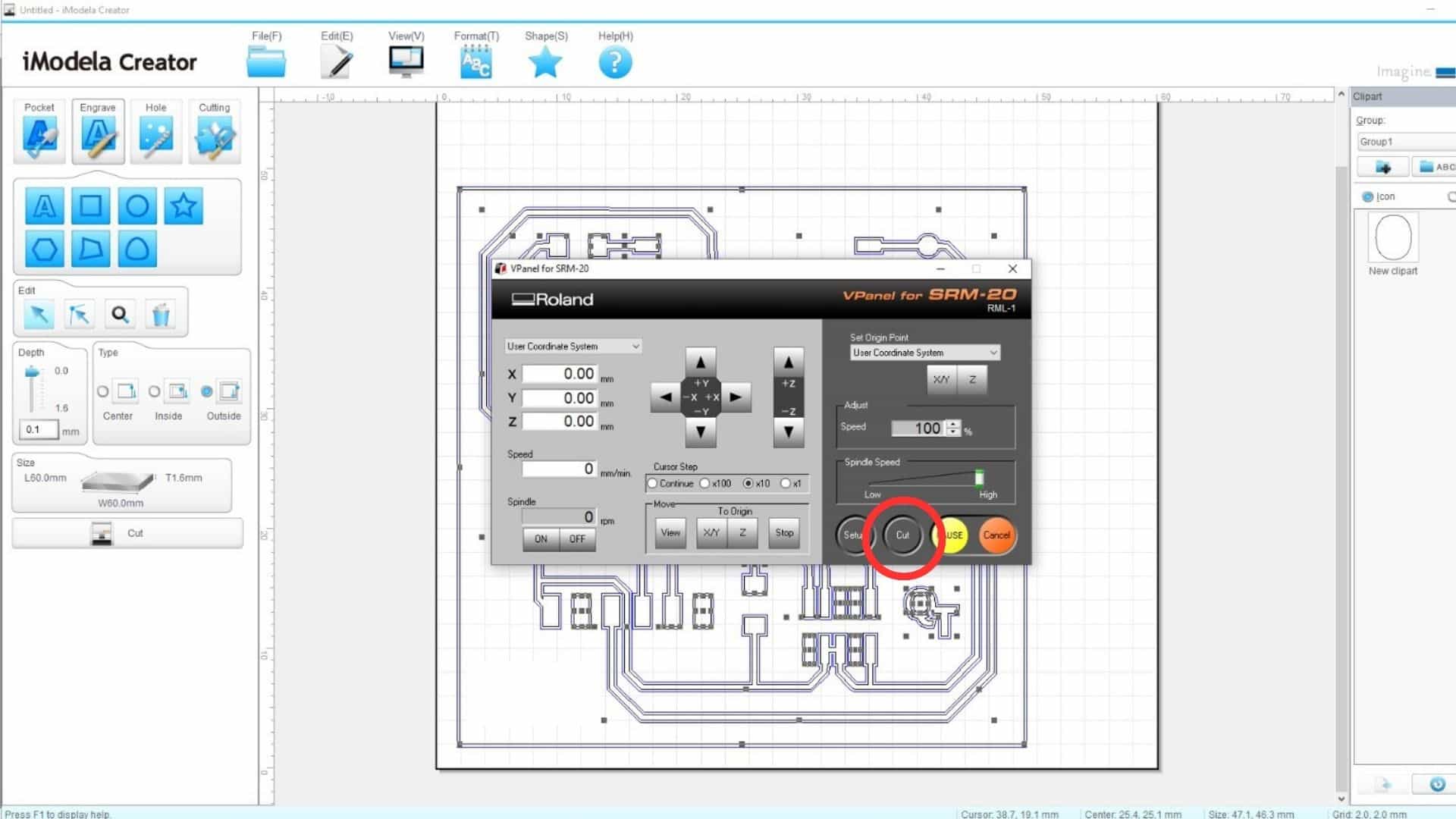Select the Pocket tool
The width and height of the screenshot is (1456, 819).
tap(39, 131)
